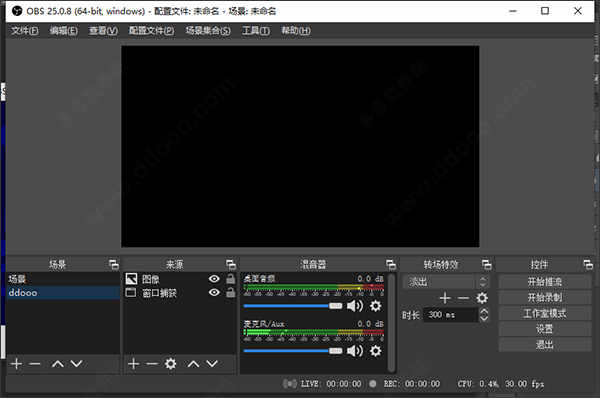Viewport: 600px width, 398px height.
Task: Toggle visibility of the 窗口捕获 source
Action: click(x=214, y=293)
